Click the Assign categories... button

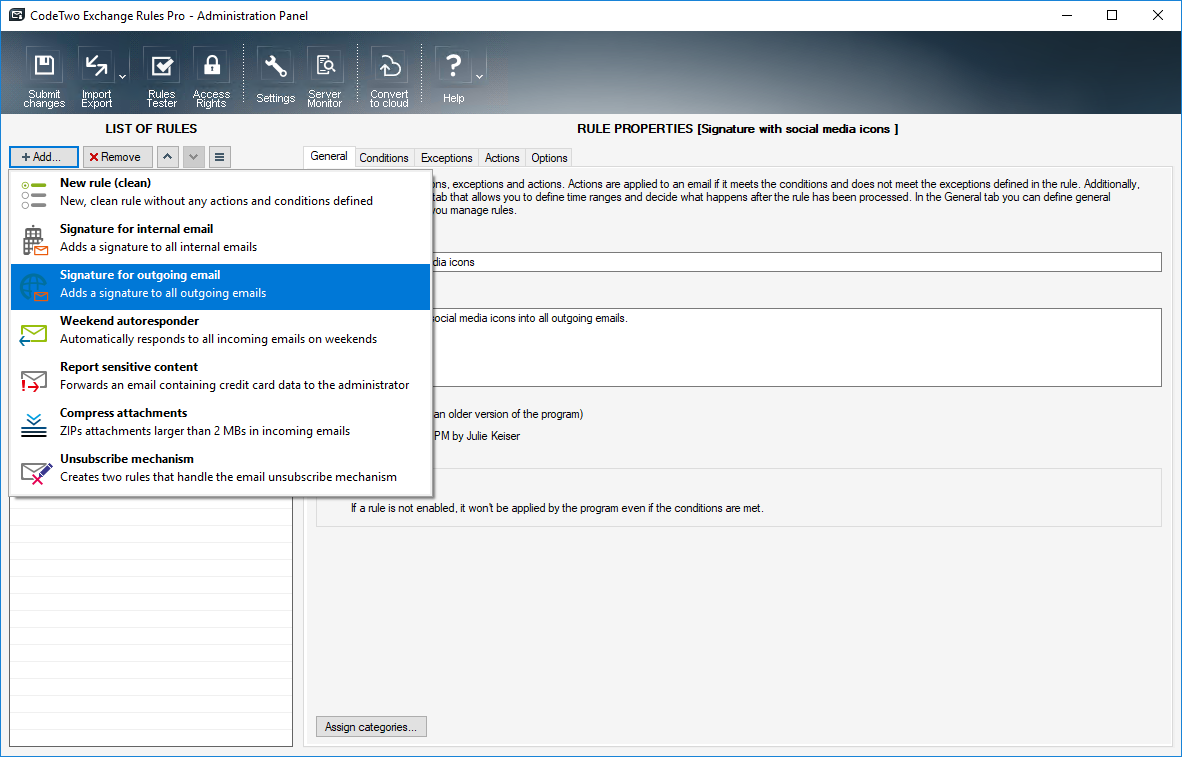[x=371, y=727]
